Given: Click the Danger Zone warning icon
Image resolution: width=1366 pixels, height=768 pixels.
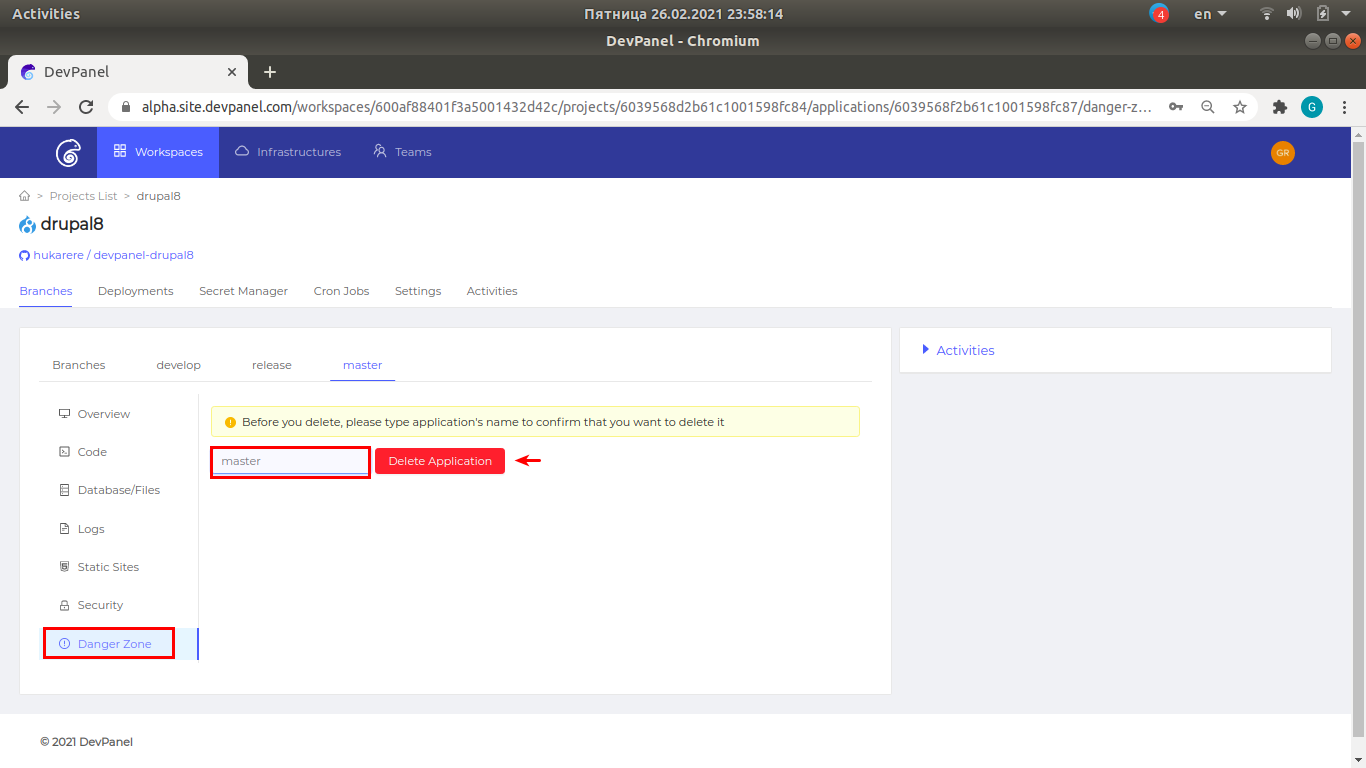Looking at the screenshot, I should pos(63,642).
